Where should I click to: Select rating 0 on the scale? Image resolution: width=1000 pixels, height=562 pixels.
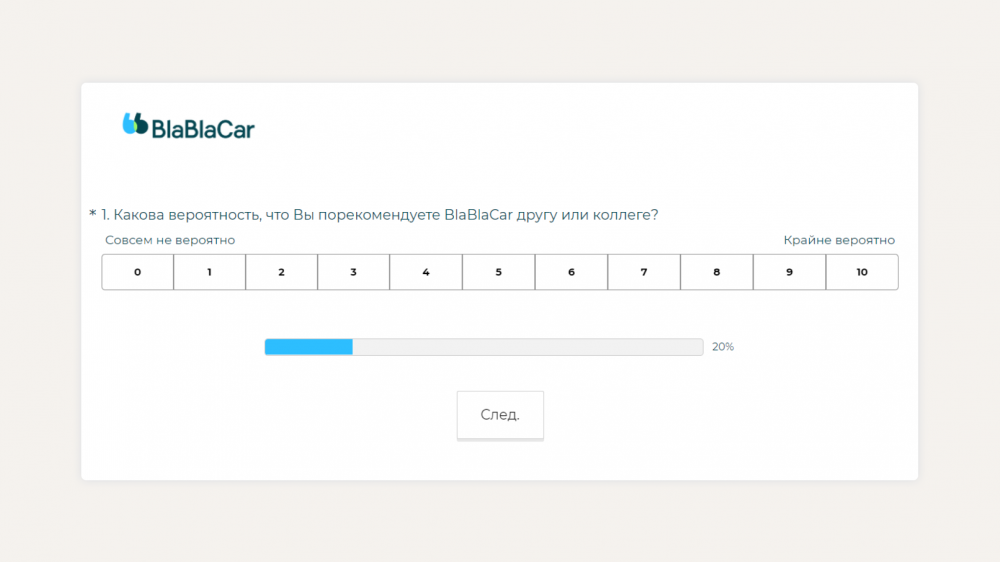[138, 272]
